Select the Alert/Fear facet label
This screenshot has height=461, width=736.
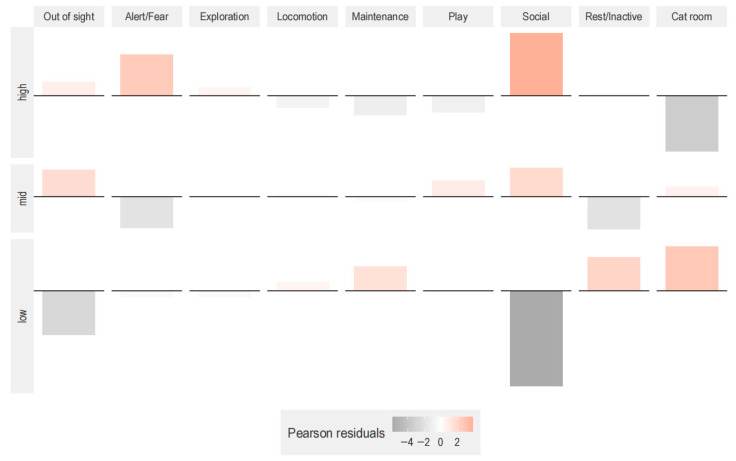click(x=147, y=17)
